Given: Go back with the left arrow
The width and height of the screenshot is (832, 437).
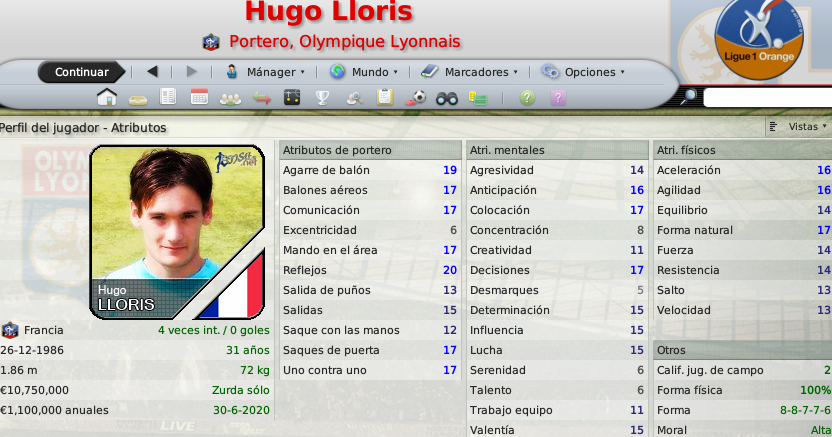Looking at the screenshot, I should [x=152, y=72].
